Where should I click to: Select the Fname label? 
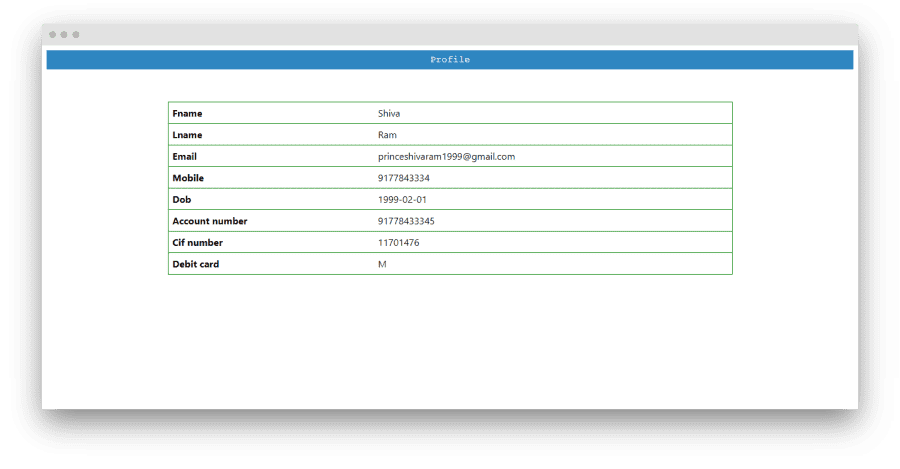187,114
